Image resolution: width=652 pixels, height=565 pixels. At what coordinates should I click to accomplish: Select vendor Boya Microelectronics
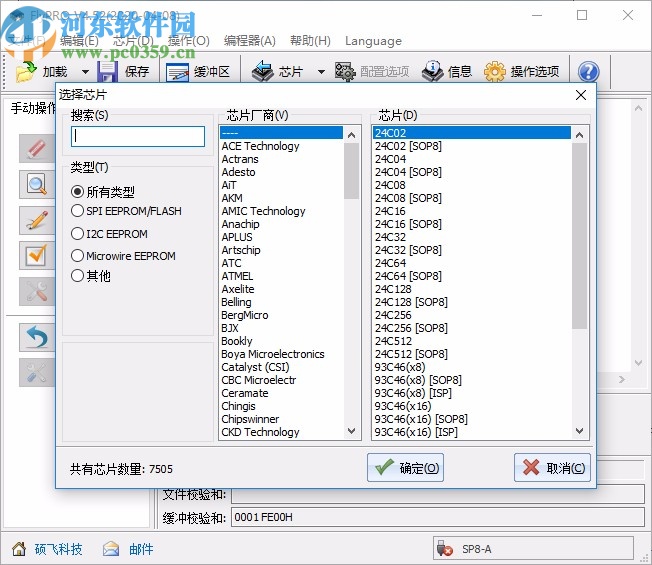(282, 354)
